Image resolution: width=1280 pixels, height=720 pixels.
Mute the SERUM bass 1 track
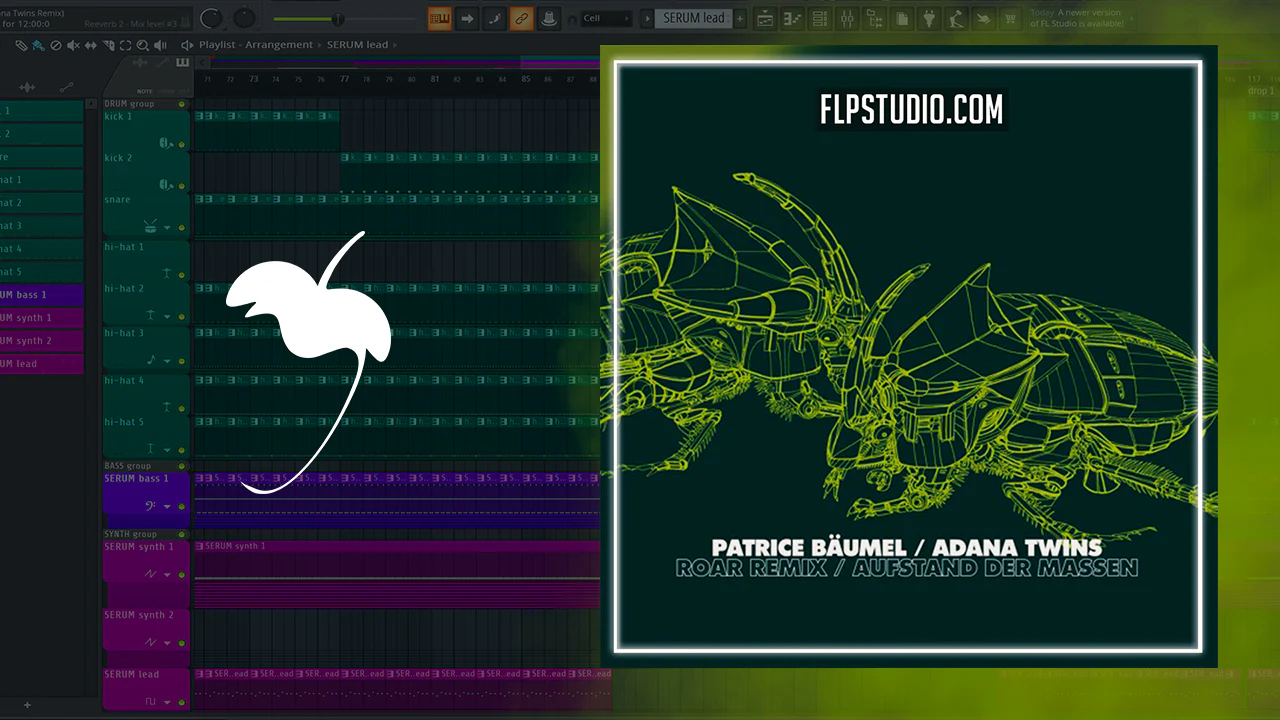(x=182, y=507)
